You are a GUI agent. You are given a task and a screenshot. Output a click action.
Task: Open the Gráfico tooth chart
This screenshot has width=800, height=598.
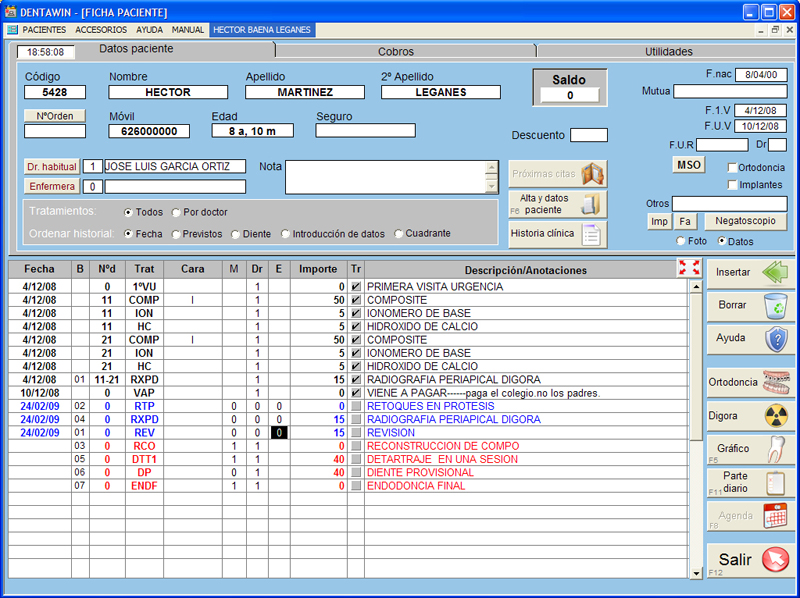click(x=750, y=449)
